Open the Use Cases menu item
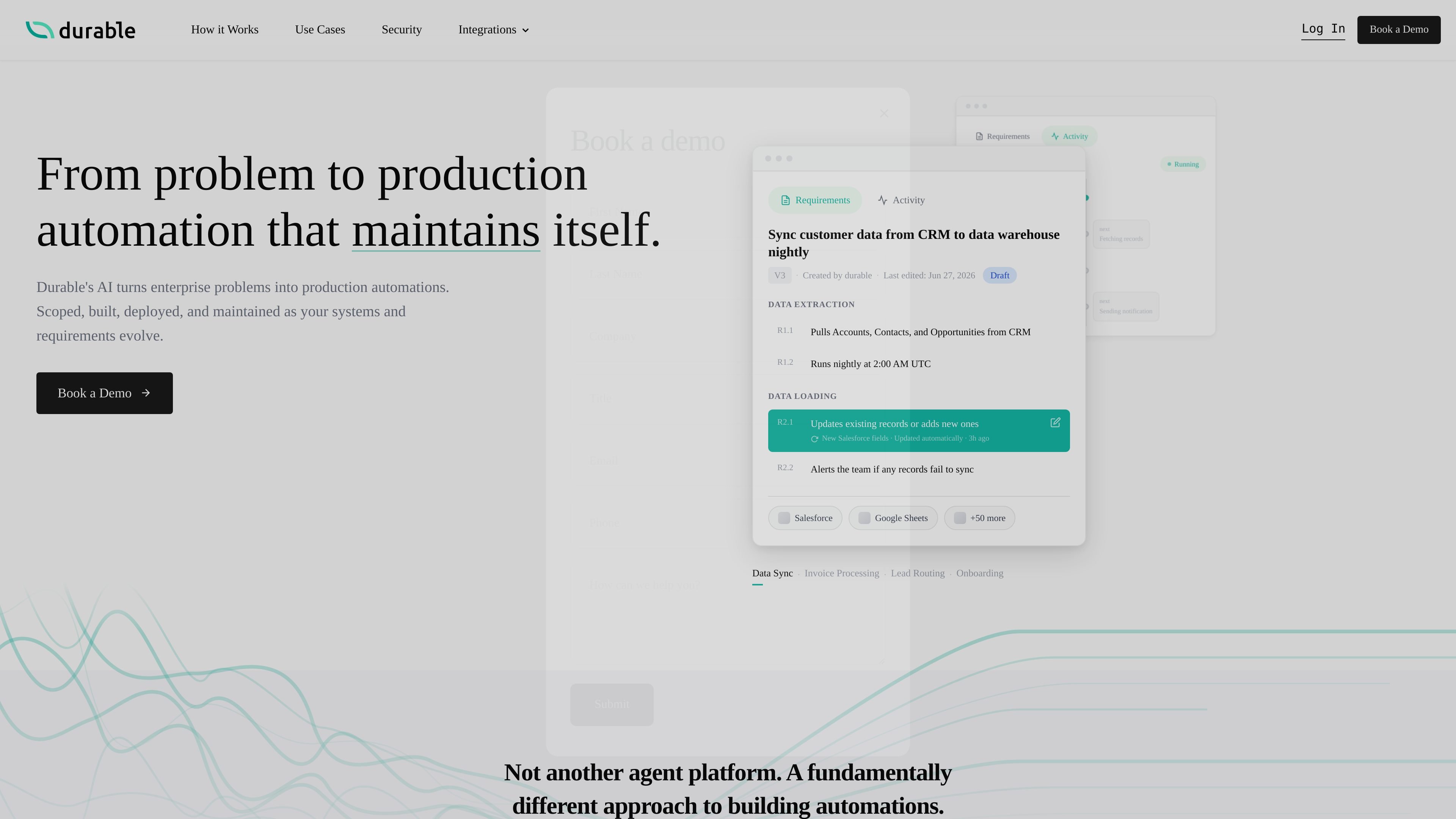Image resolution: width=1456 pixels, height=819 pixels. (x=320, y=30)
